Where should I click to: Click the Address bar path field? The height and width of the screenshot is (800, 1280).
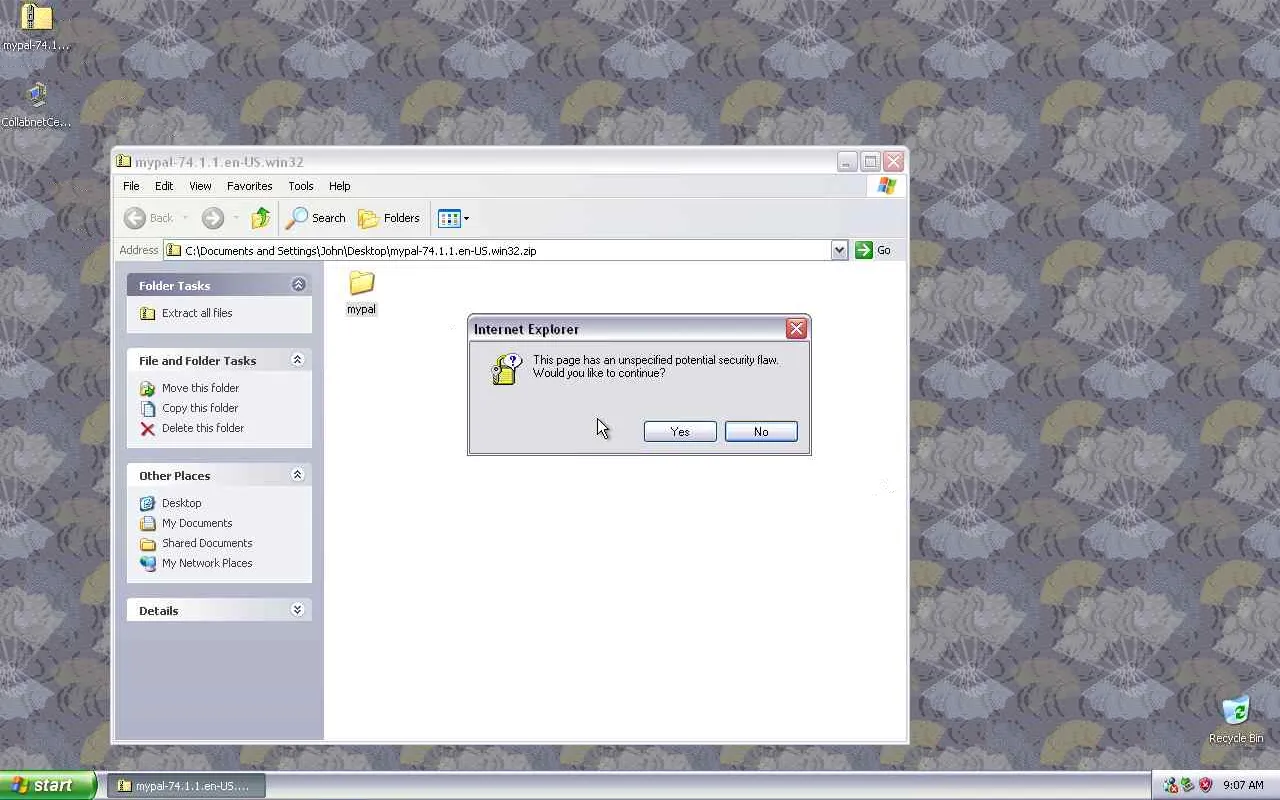pyautogui.click(x=497, y=250)
